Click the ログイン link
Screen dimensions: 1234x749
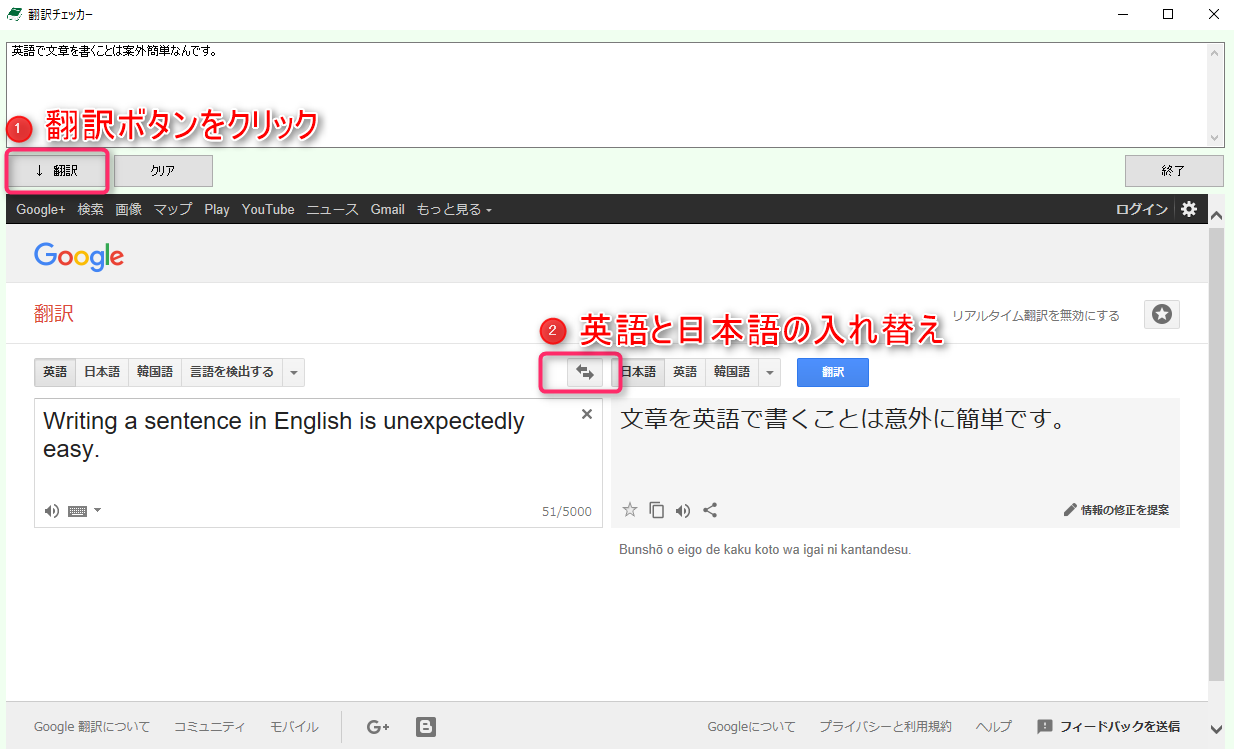[x=1142, y=209]
